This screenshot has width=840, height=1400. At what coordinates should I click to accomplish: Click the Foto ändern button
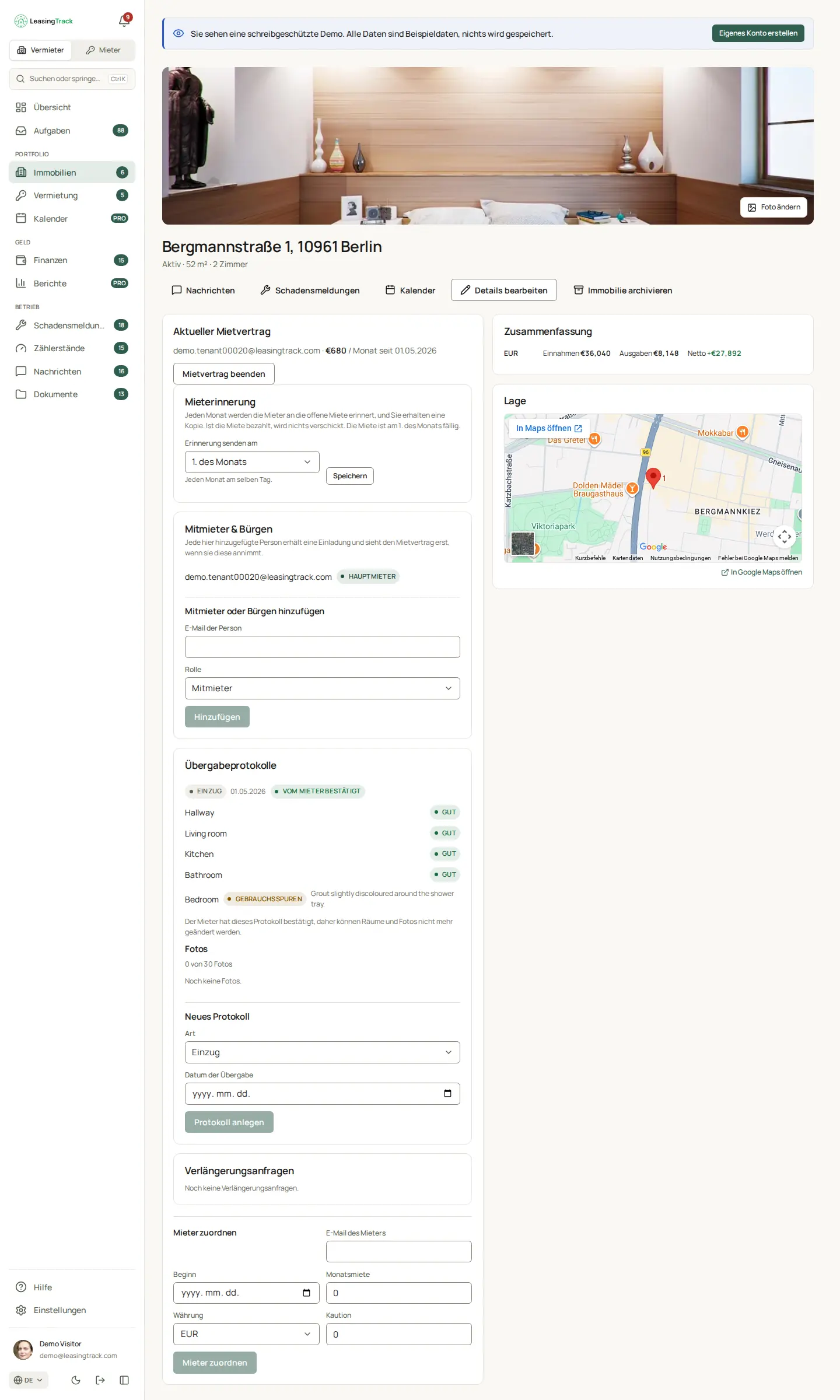(x=773, y=207)
